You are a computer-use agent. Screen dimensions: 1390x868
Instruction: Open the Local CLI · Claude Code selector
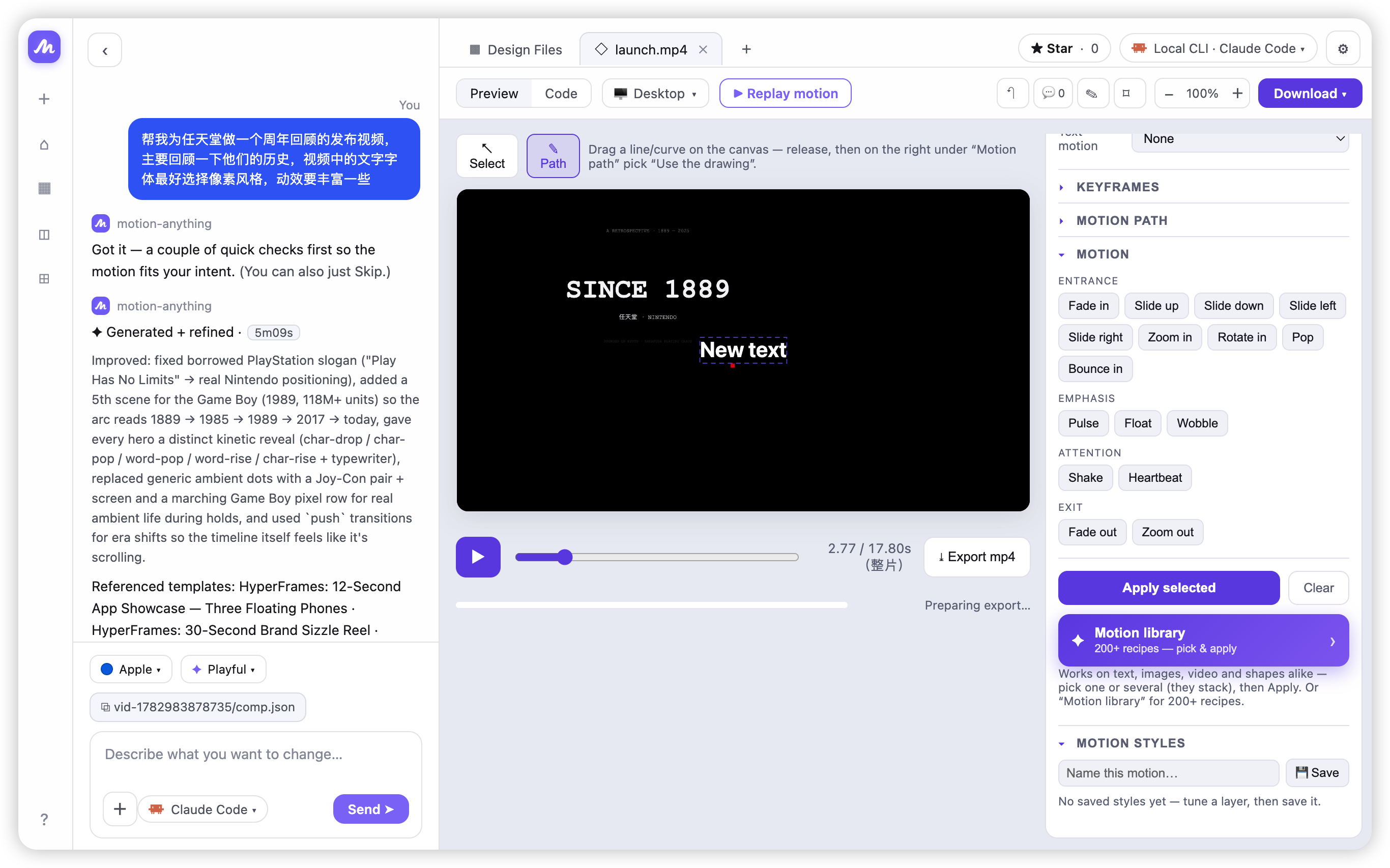(x=1218, y=49)
